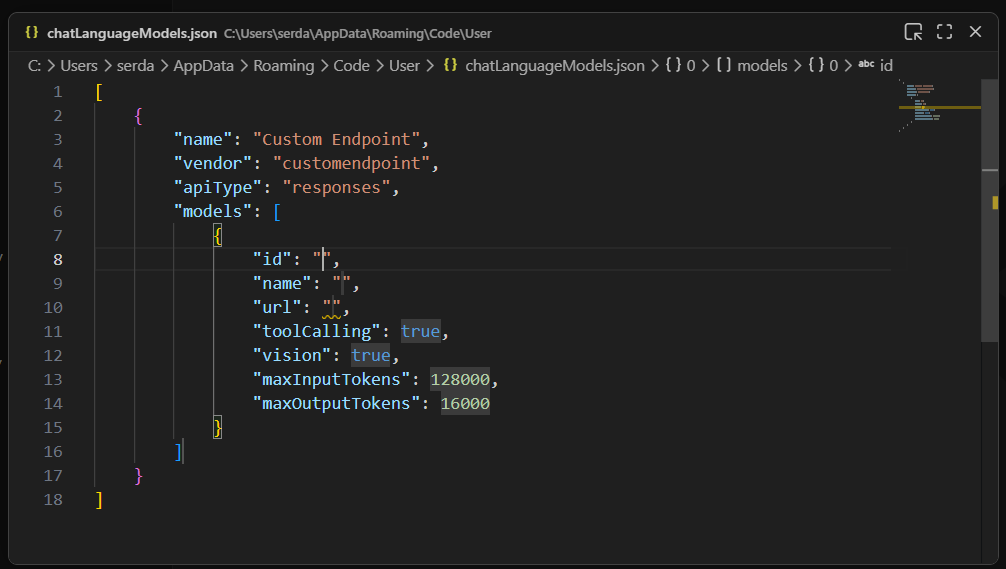Open the 'Users' breadcrumb segment

coord(79,65)
